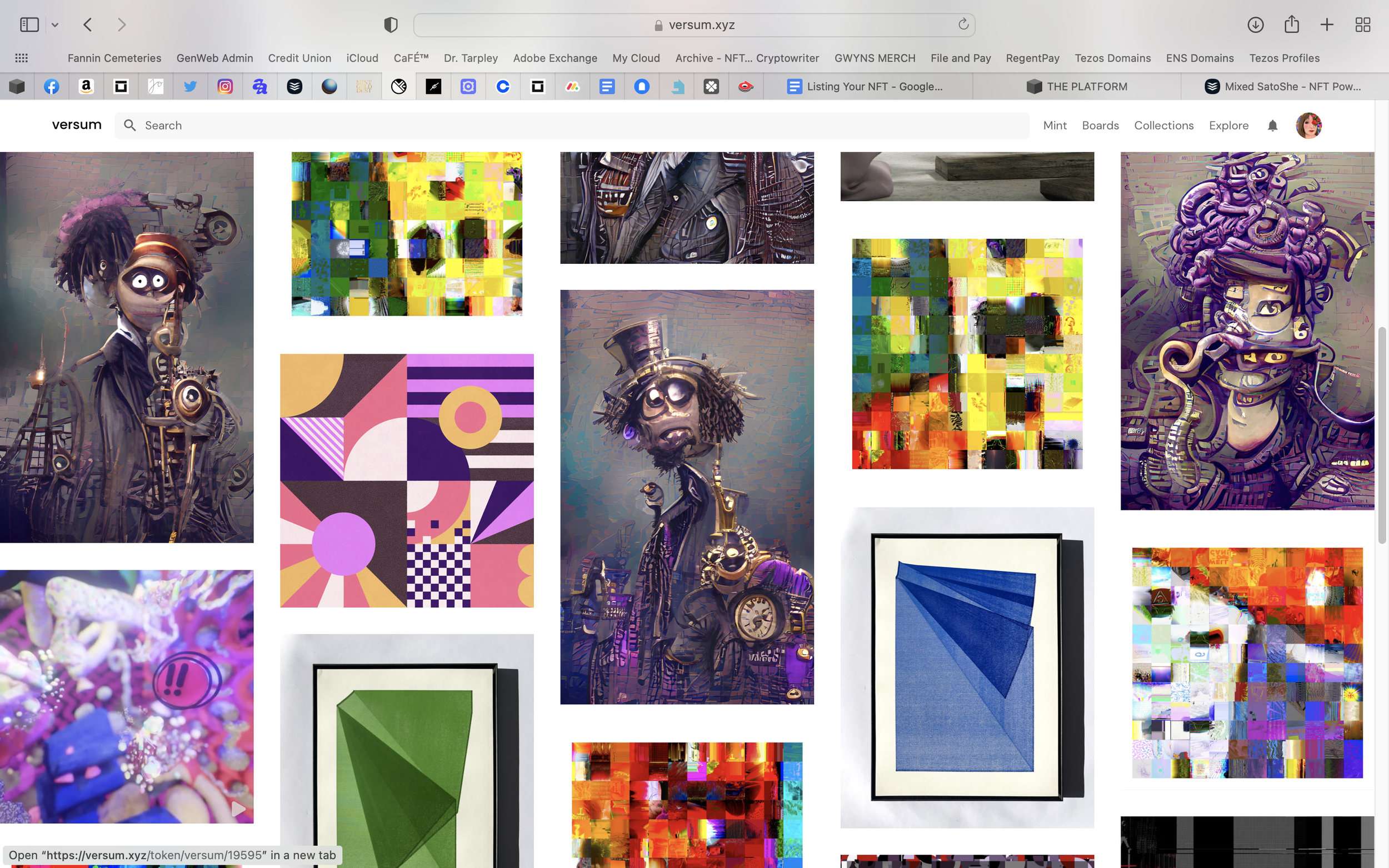Click the notifications bell icon
The height and width of the screenshot is (868, 1389).
(1272, 125)
